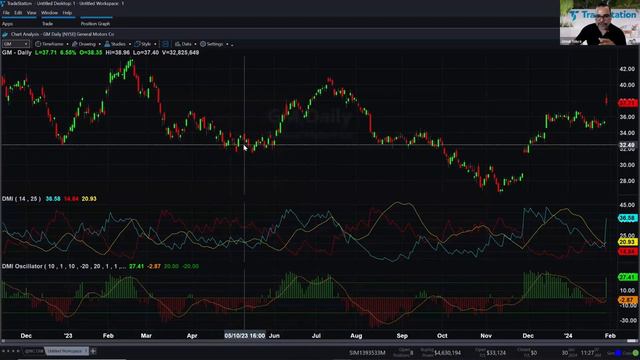Click the Settings gear icon
640x360 pixels.
click(203, 44)
